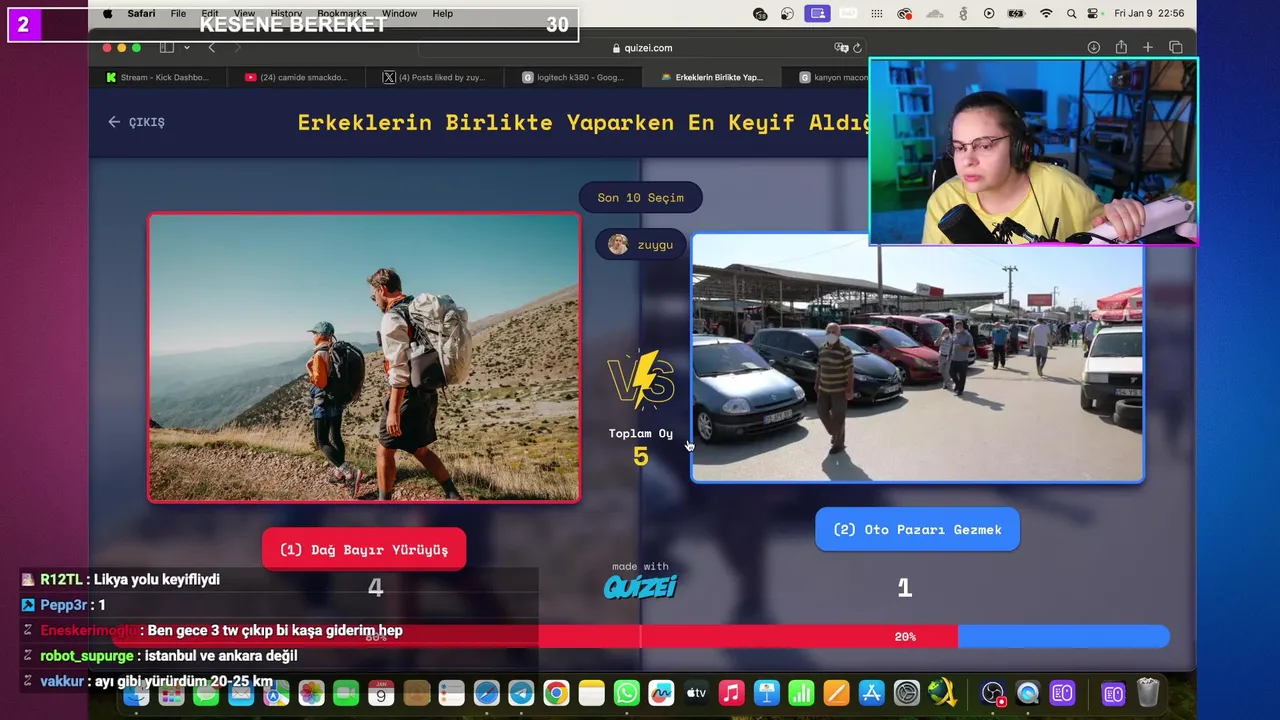Switch to the camide smackdown YouTube tab
Screen dimensions: 1280x720
[x=296, y=77]
